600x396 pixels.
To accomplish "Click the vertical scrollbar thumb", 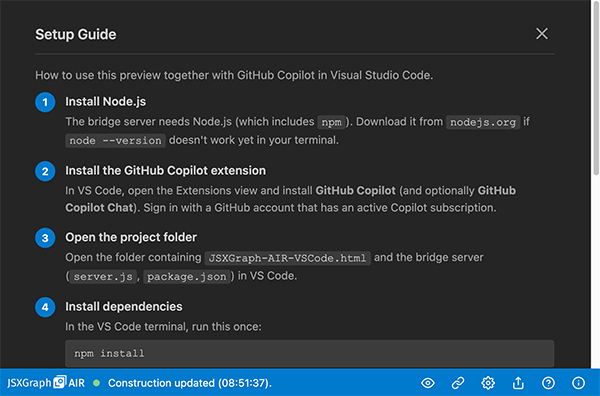I will [596, 89].
